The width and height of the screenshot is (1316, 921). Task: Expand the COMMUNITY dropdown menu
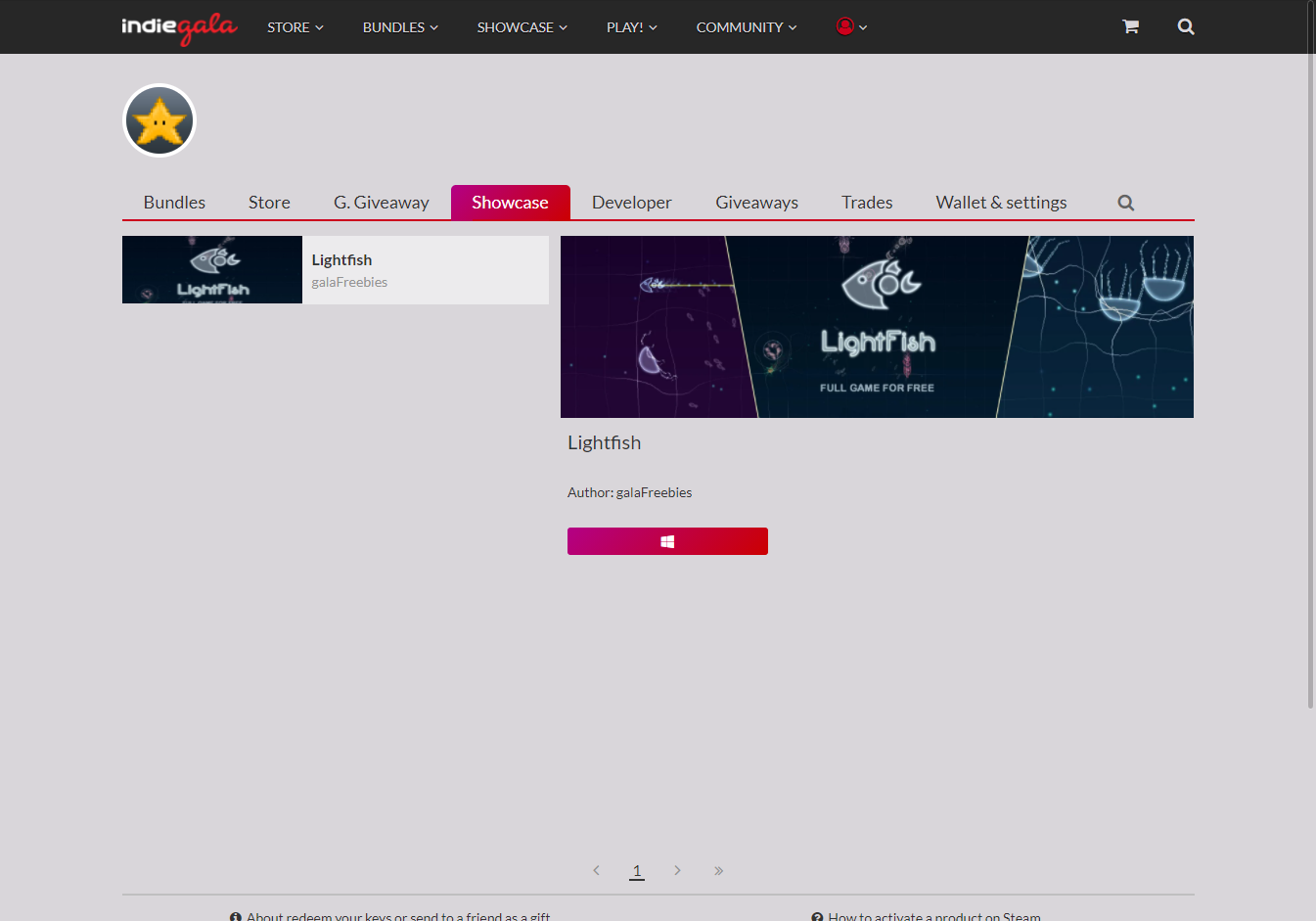(747, 27)
